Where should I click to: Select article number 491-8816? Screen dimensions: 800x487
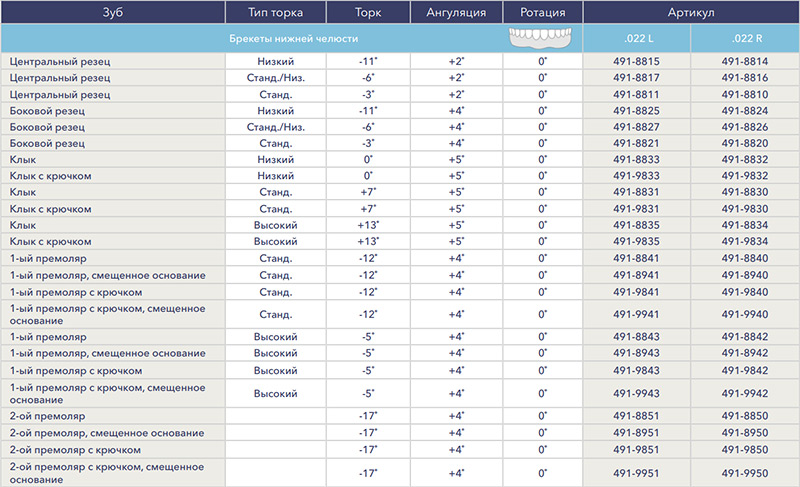click(x=745, y=78)
